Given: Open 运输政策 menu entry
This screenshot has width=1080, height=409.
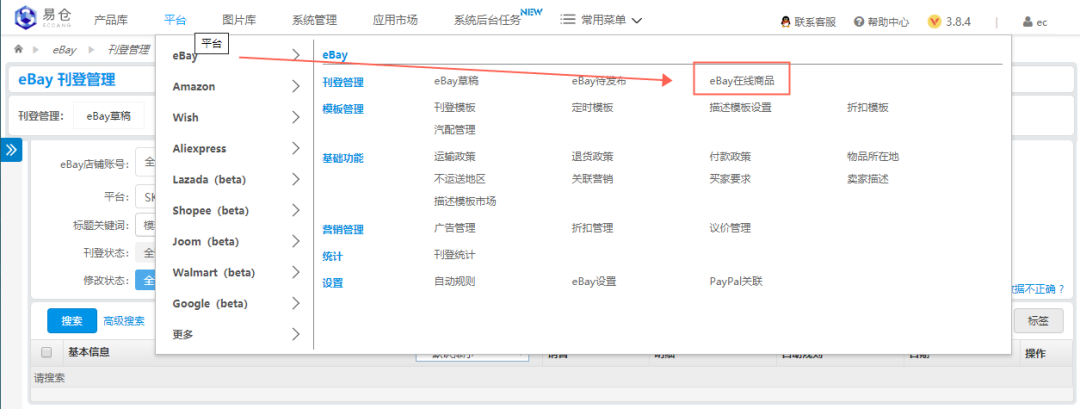Looking at the screenshot, I should pyautogui.click(x=455, y=156).
